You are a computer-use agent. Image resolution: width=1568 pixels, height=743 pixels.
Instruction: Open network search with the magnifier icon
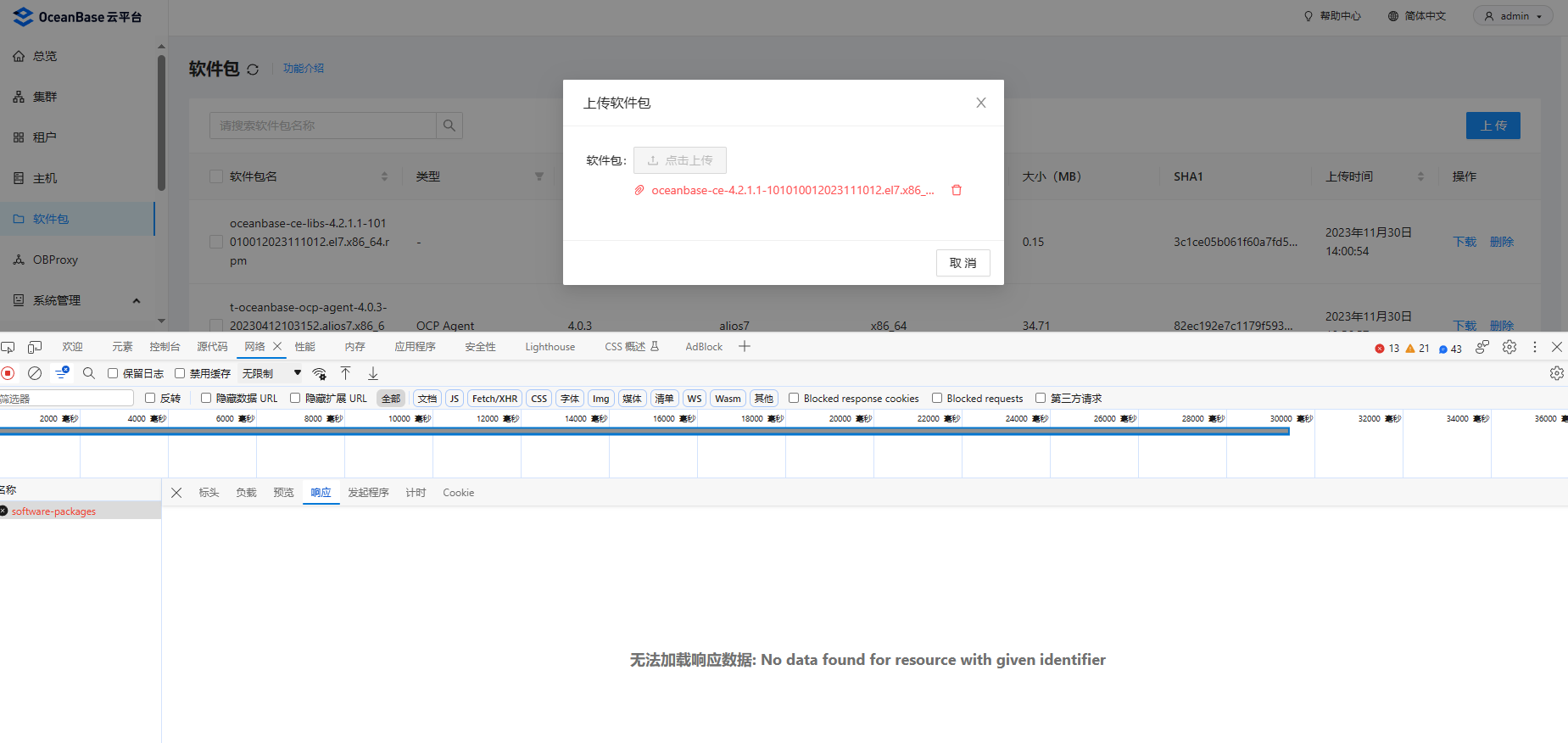pyautogui.click(x=89, y=373)
